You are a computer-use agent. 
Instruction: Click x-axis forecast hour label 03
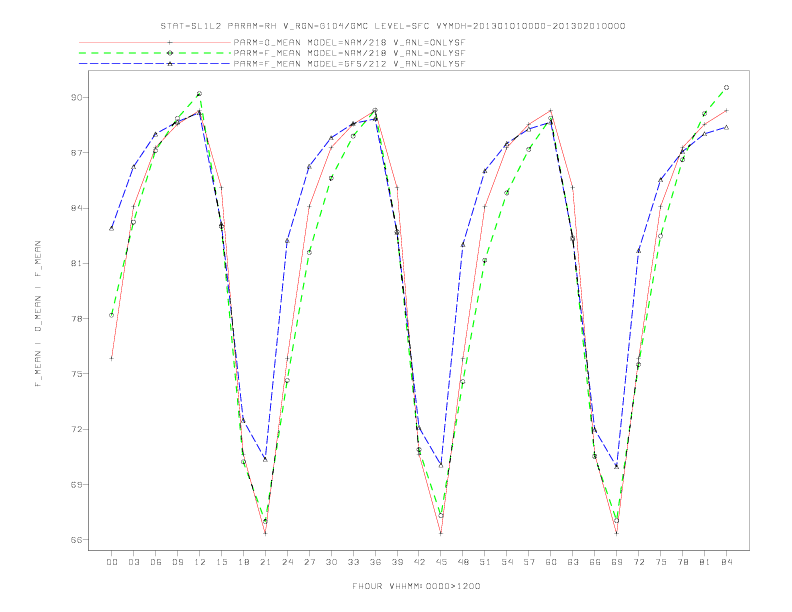[133, 562]
